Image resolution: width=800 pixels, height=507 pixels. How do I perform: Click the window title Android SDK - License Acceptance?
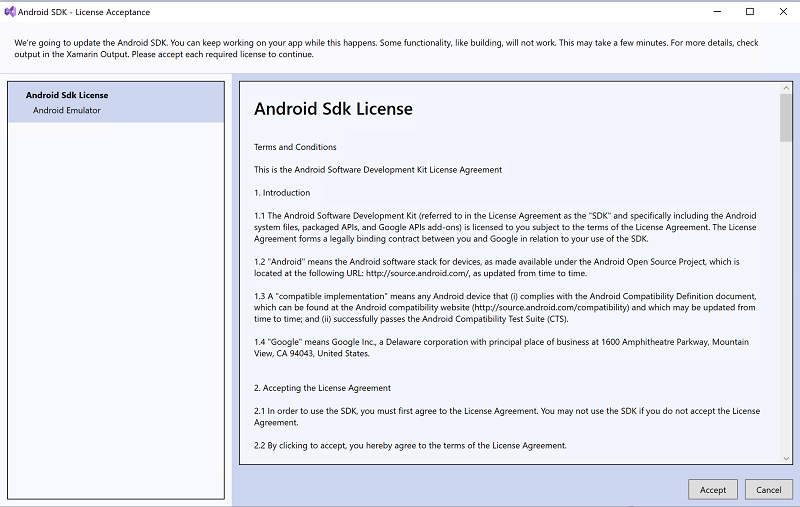coord(84,12)
